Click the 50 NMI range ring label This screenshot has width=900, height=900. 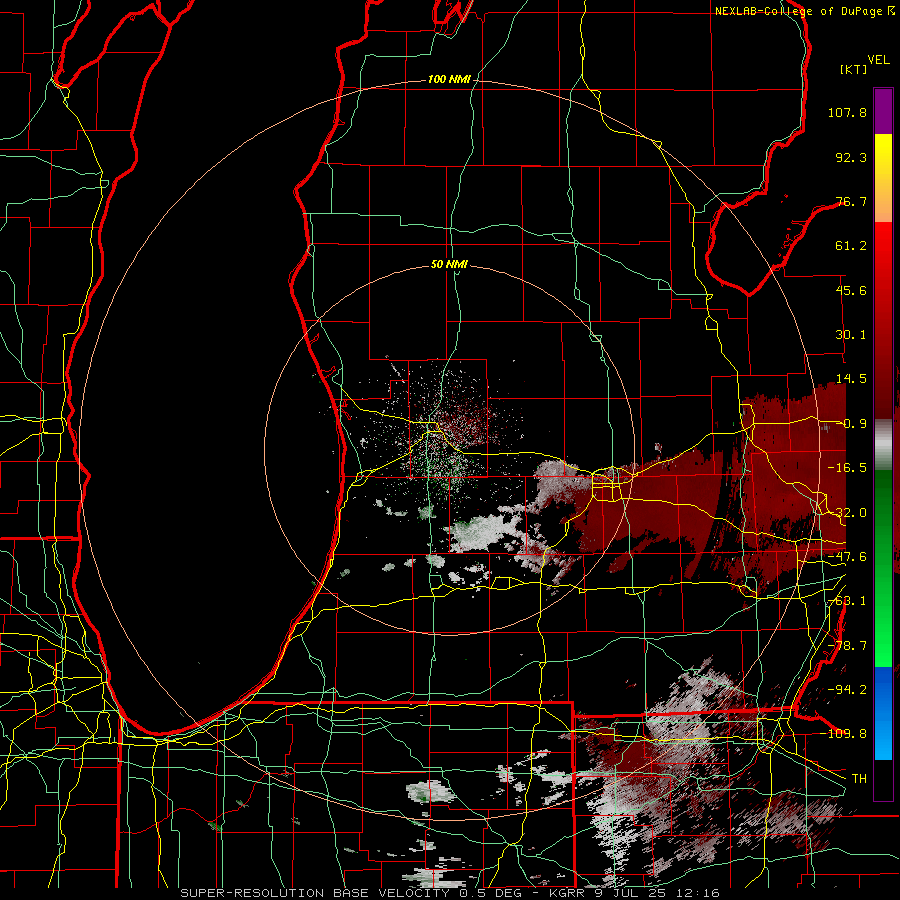click(x=449, y=264)
